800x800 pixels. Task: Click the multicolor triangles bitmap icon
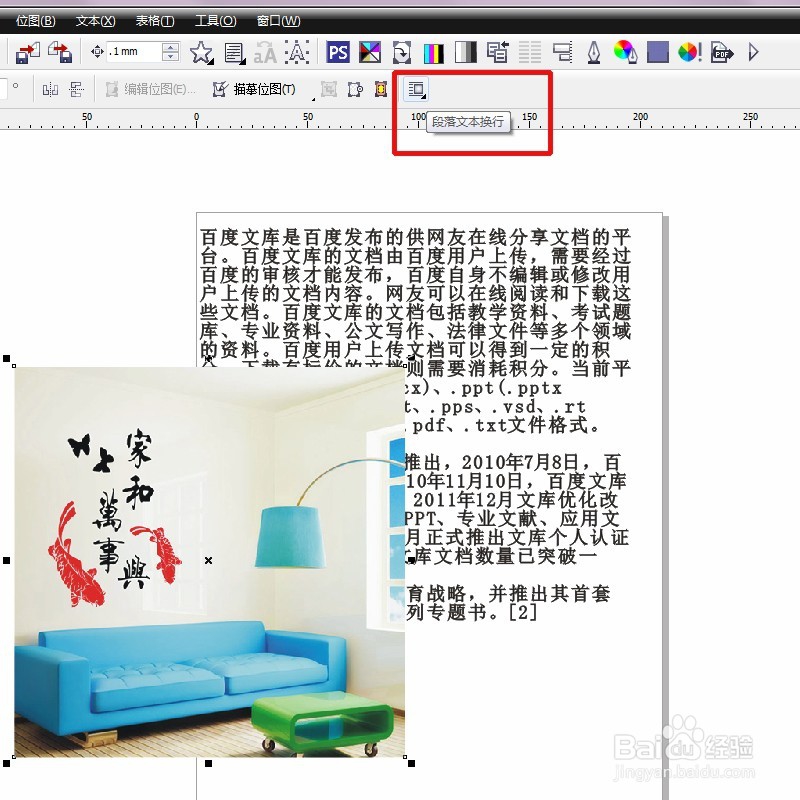tap(370, 52)
